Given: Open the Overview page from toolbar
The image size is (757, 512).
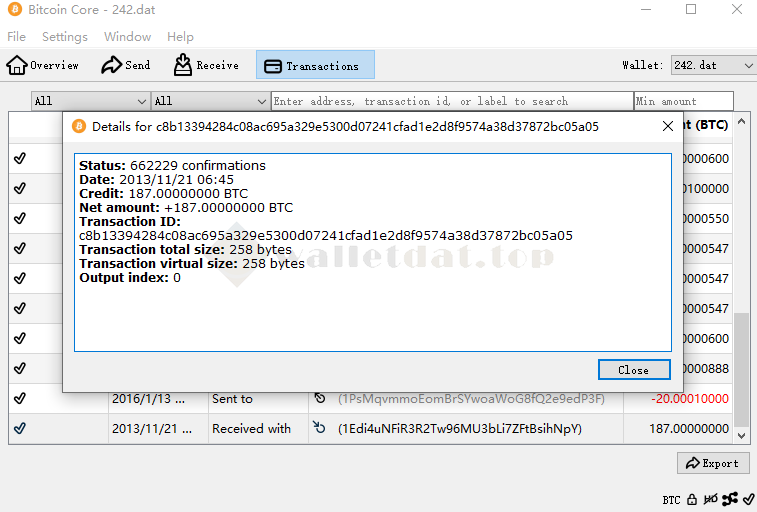Looking at the screenshot, I should (x=43, y=66).
